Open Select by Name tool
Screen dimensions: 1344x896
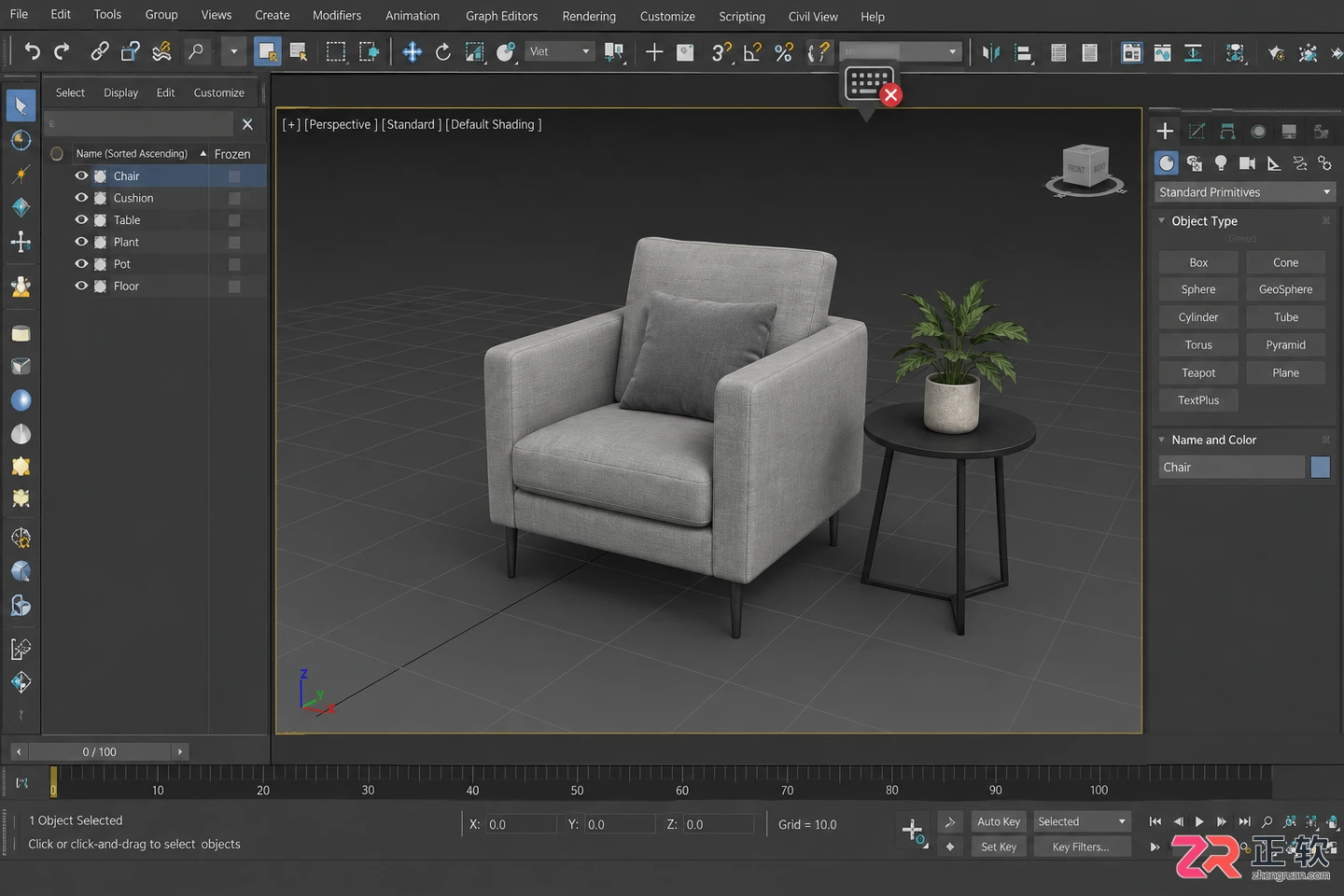(x=299, y=51)
